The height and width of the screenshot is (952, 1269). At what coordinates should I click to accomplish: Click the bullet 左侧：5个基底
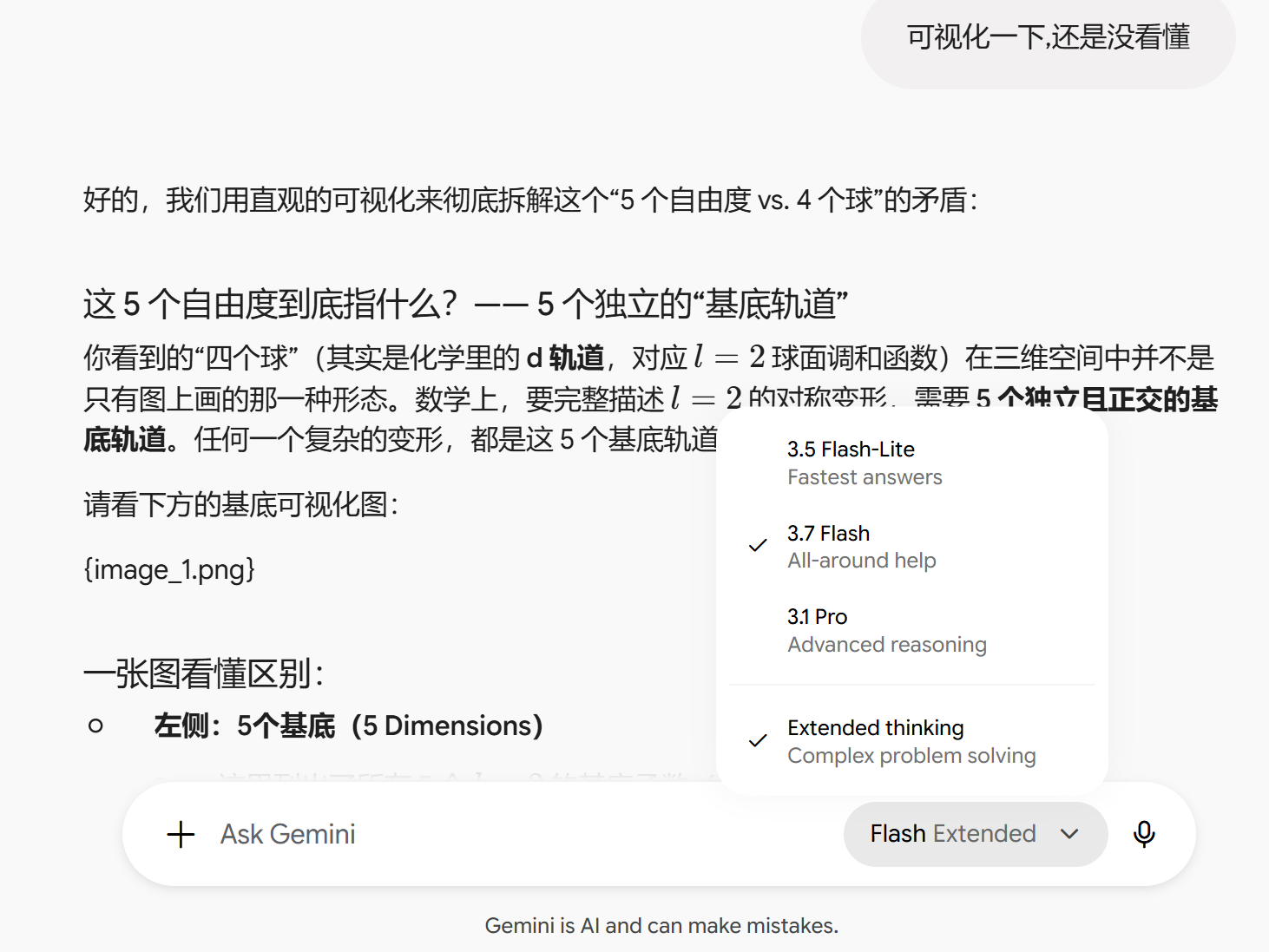pos(348,725)
